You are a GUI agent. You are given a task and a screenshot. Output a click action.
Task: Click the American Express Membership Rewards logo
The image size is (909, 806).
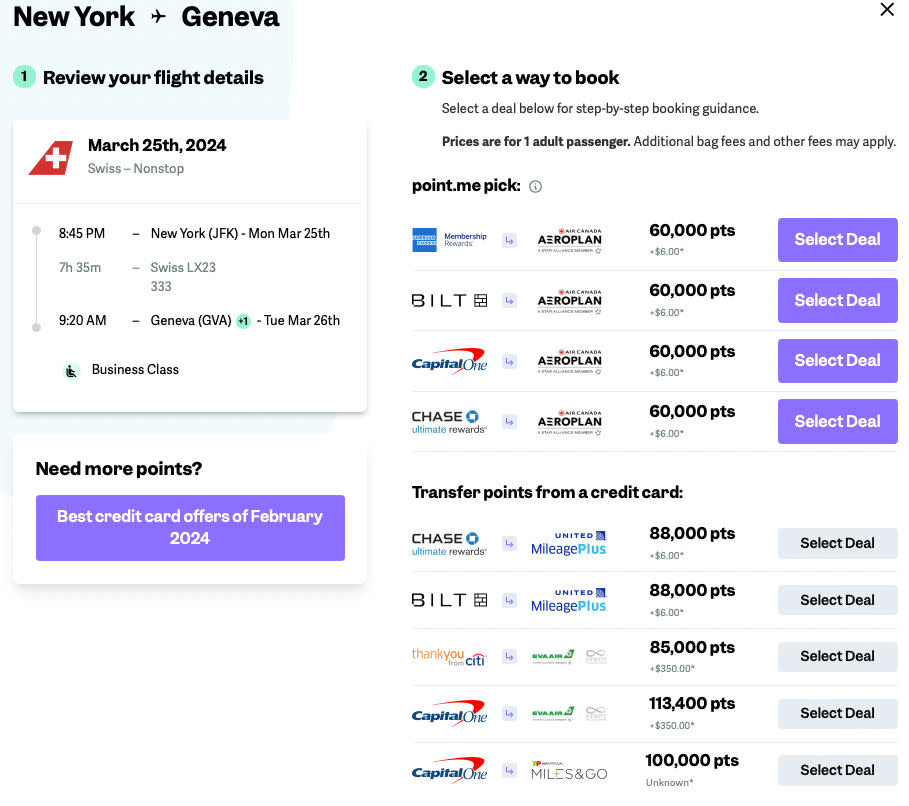tap(449, 239)
